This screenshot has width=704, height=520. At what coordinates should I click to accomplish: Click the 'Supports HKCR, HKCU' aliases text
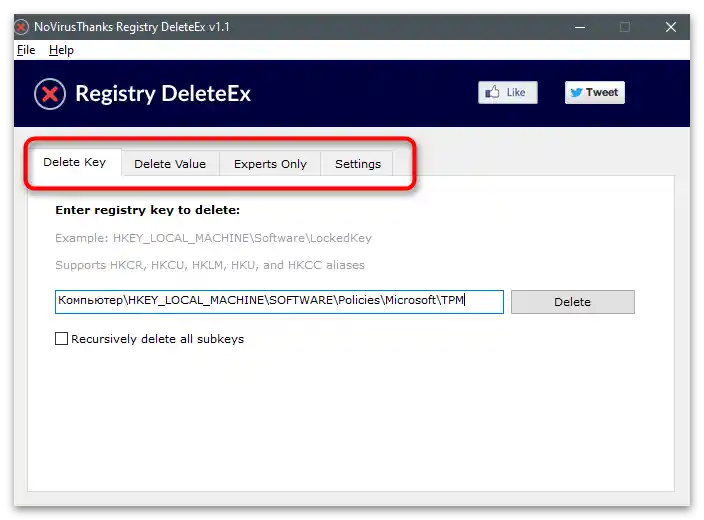210,265
